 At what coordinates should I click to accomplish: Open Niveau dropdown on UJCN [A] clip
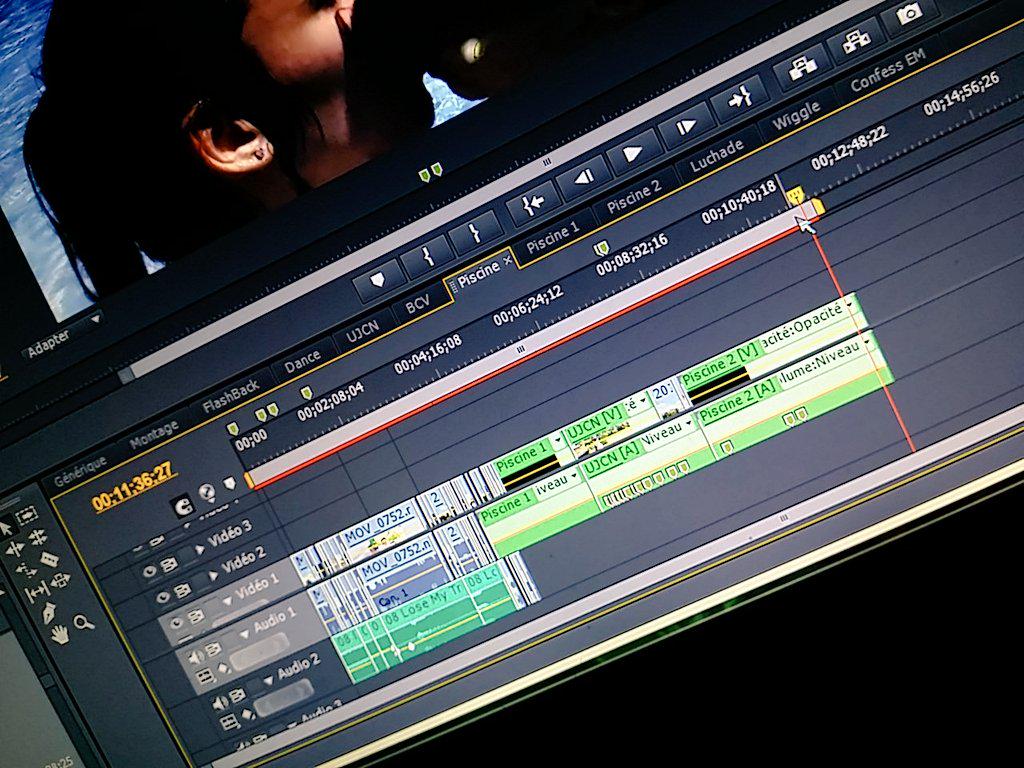[x=689, y=423]
